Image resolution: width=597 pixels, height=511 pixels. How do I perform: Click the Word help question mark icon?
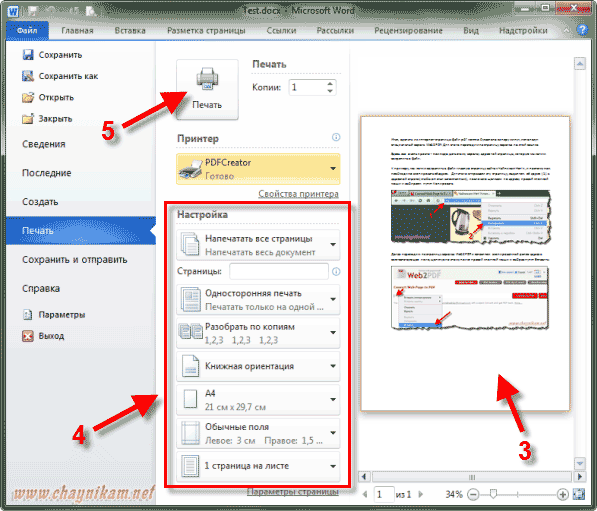tap(582, 30)
